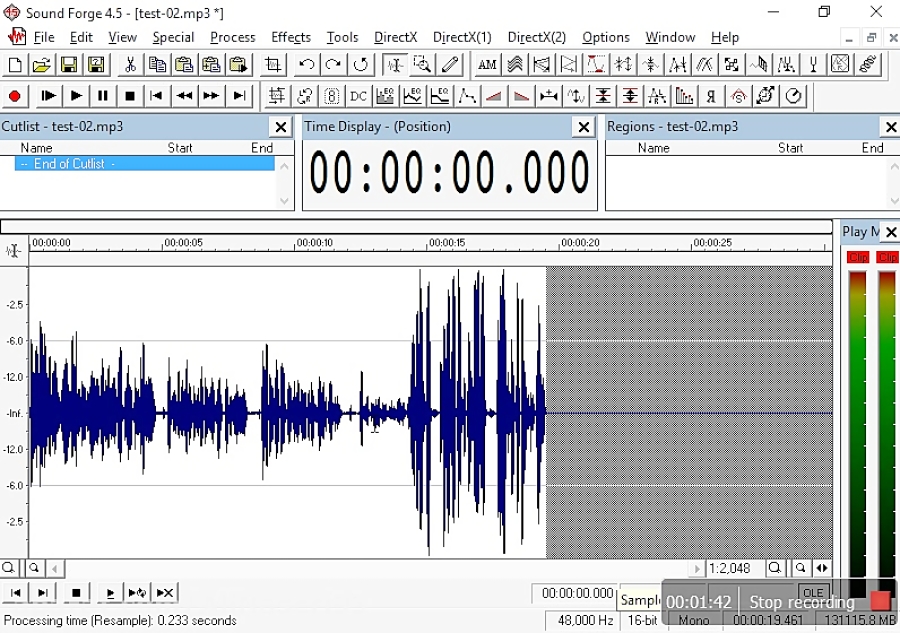
Task: Go to end in the top transport toolbar
Action: click(239, 96)
